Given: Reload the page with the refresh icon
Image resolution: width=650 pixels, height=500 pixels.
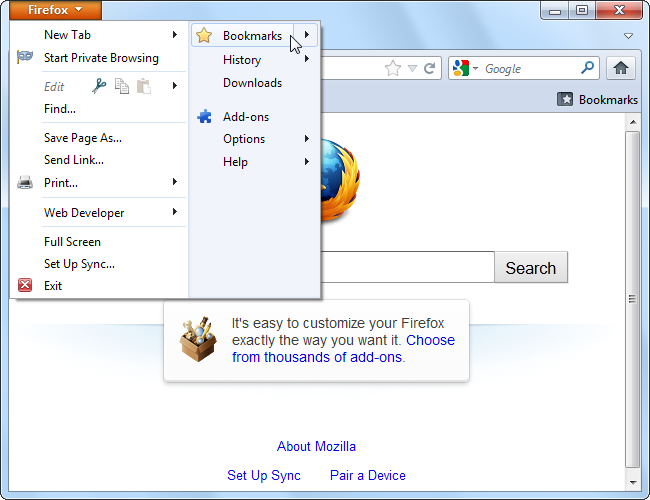Looking at the screenshot, I should click(429, 68).
